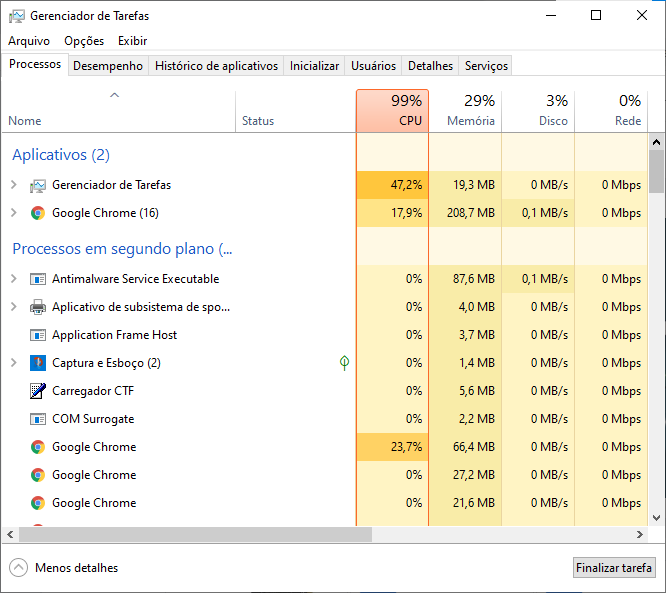
Task: Select the Processos em segundo plano header
Action: tap(122, 249)
